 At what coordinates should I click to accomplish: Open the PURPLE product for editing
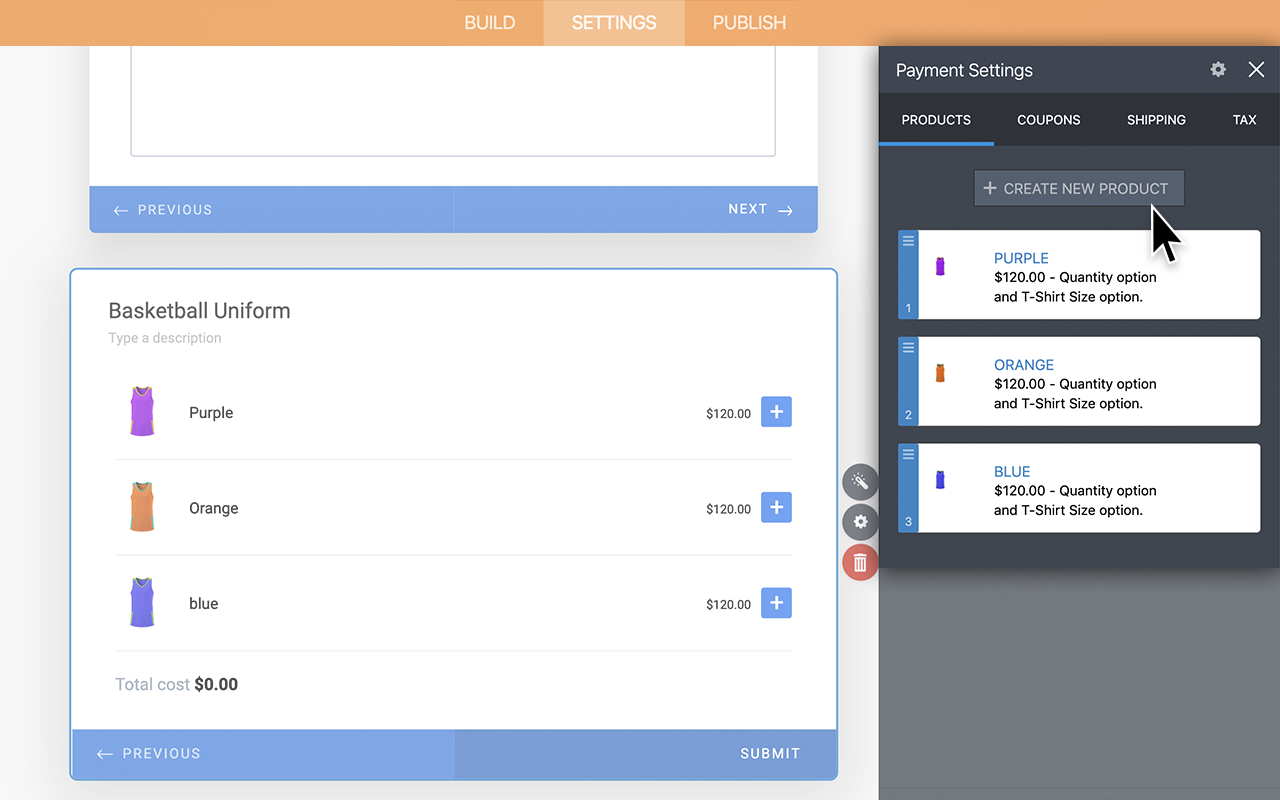tap(1021, 258)
